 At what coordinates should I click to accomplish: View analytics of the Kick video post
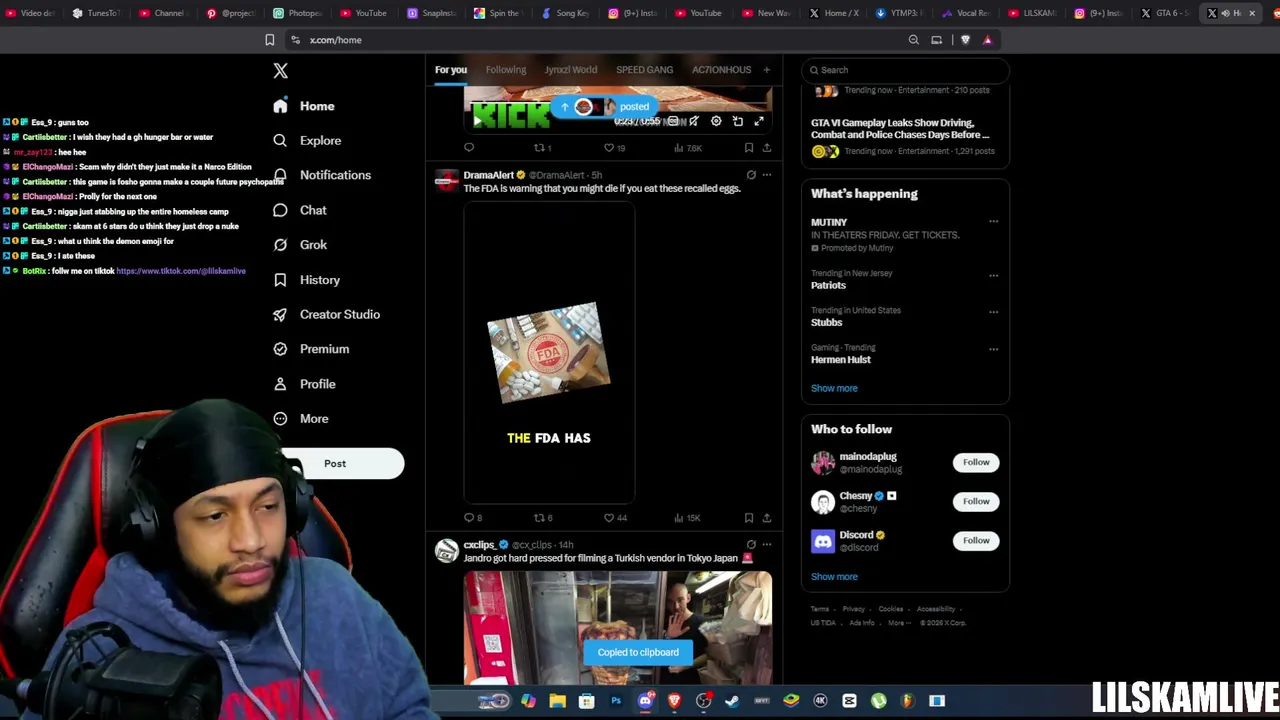click(688, 148)
